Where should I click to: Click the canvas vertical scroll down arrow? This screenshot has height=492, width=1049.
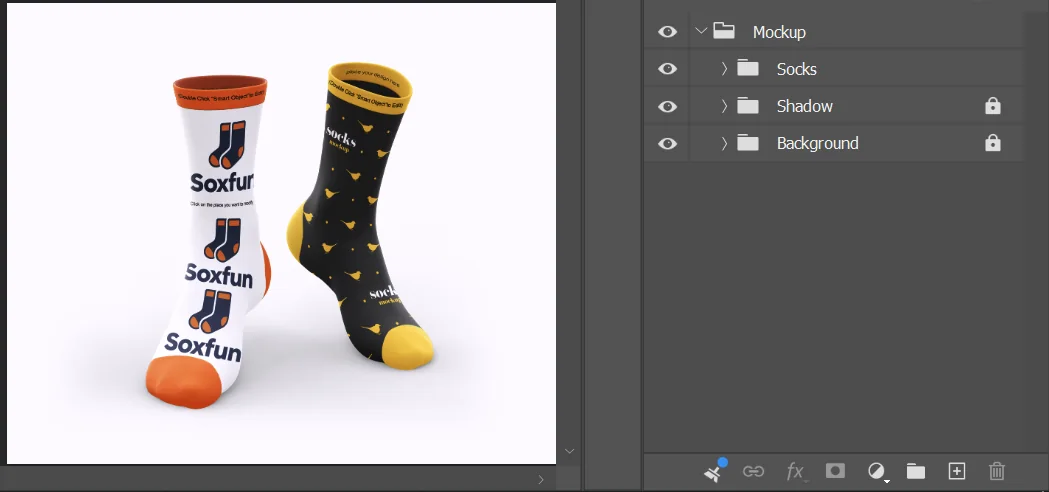coord(569,452)
